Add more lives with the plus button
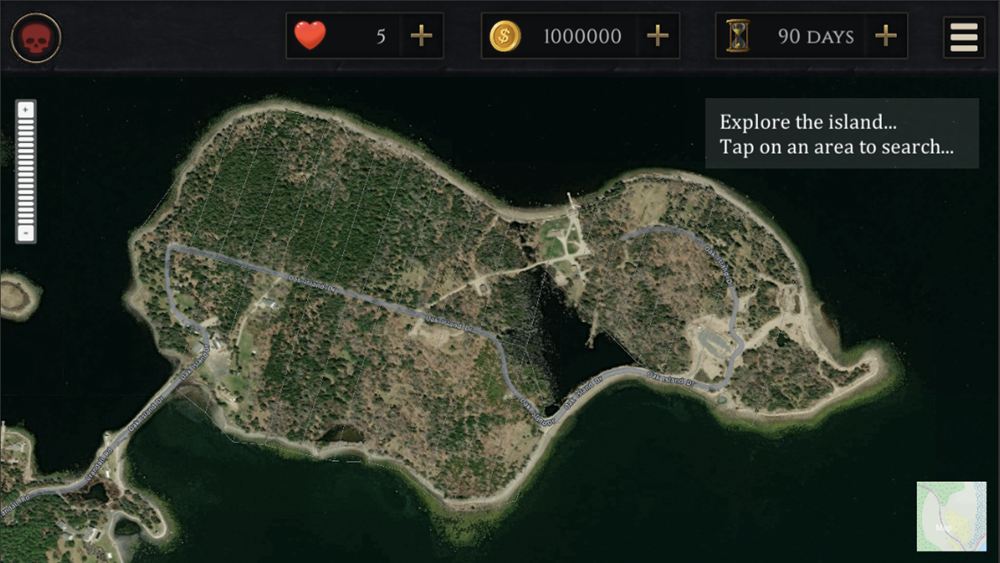 click(422, 36)
